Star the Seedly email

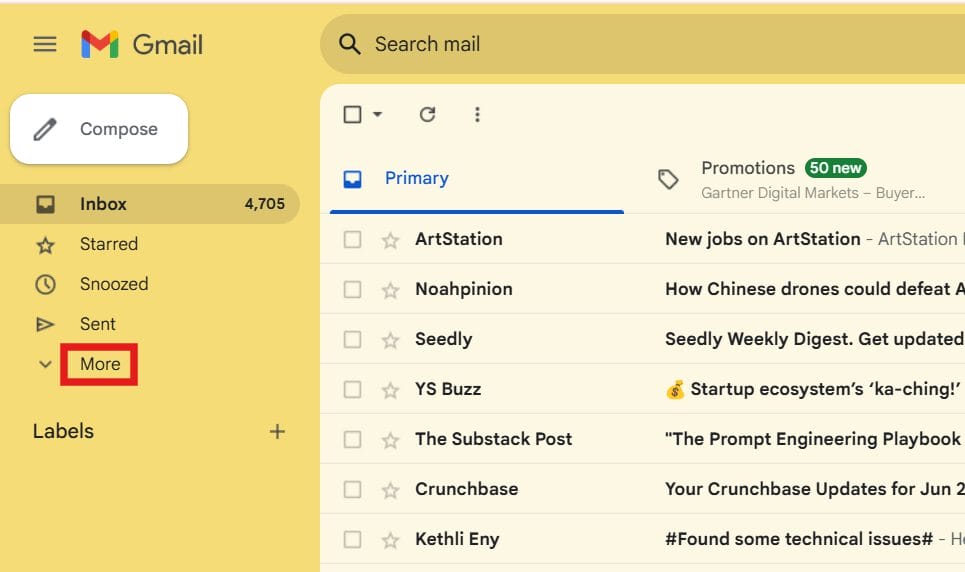point(390,340)
